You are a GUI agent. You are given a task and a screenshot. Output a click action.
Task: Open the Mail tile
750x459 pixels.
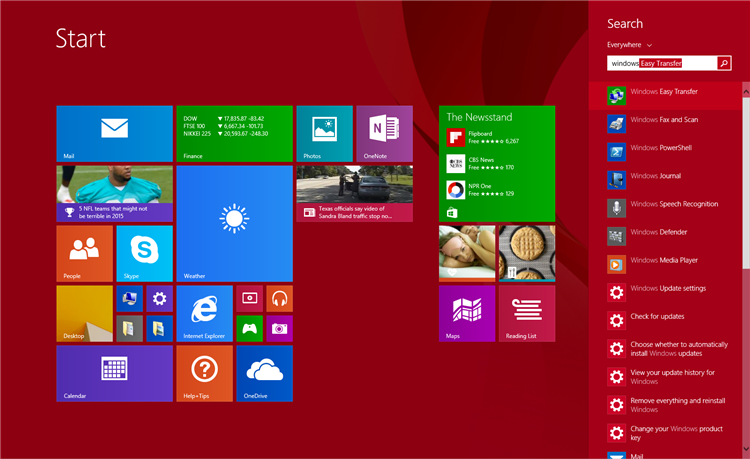pos(114,134)
